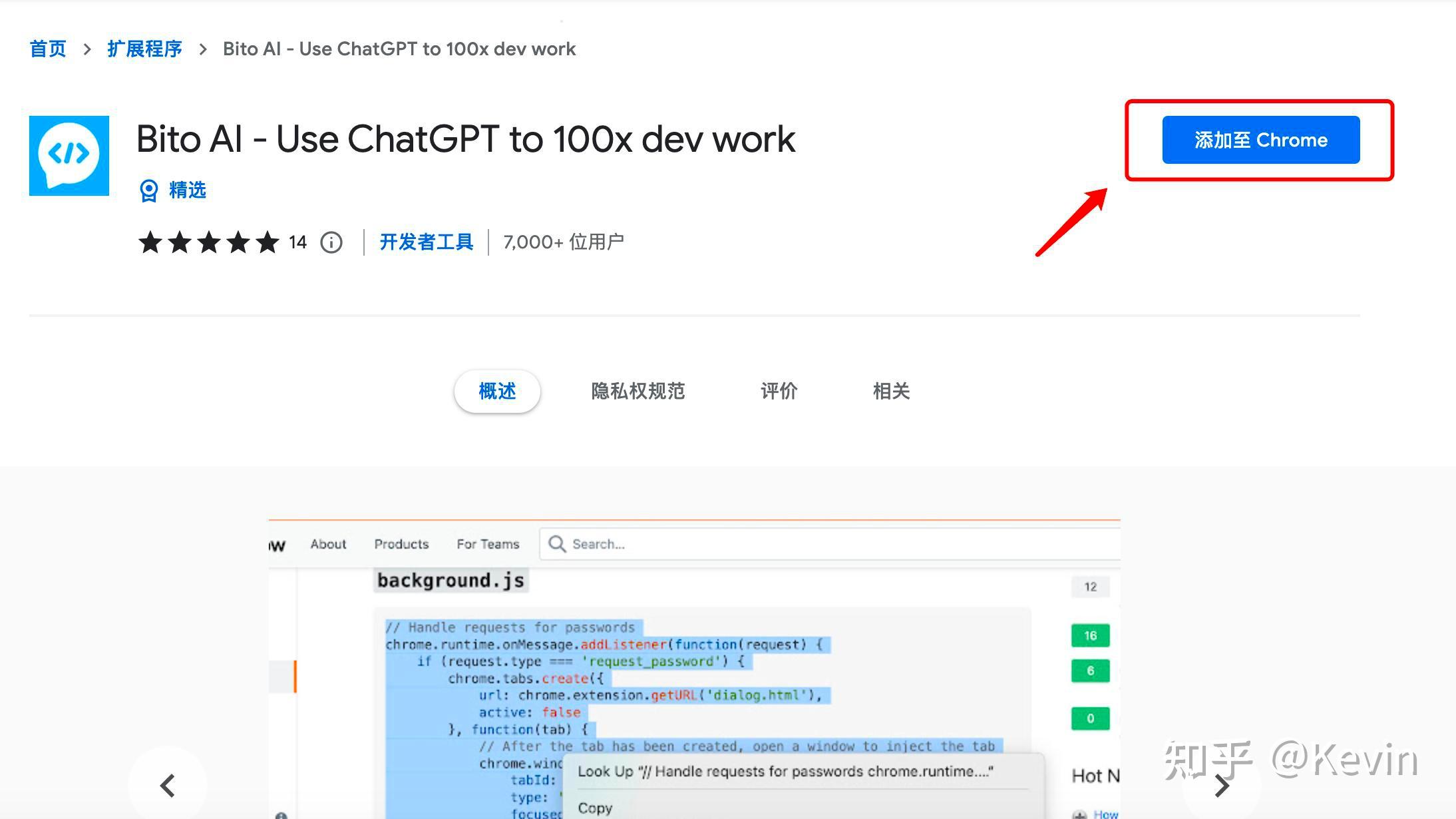1456x819 pixels.
Task: Open the Products menu in the preview
Action: pos(401,544)
